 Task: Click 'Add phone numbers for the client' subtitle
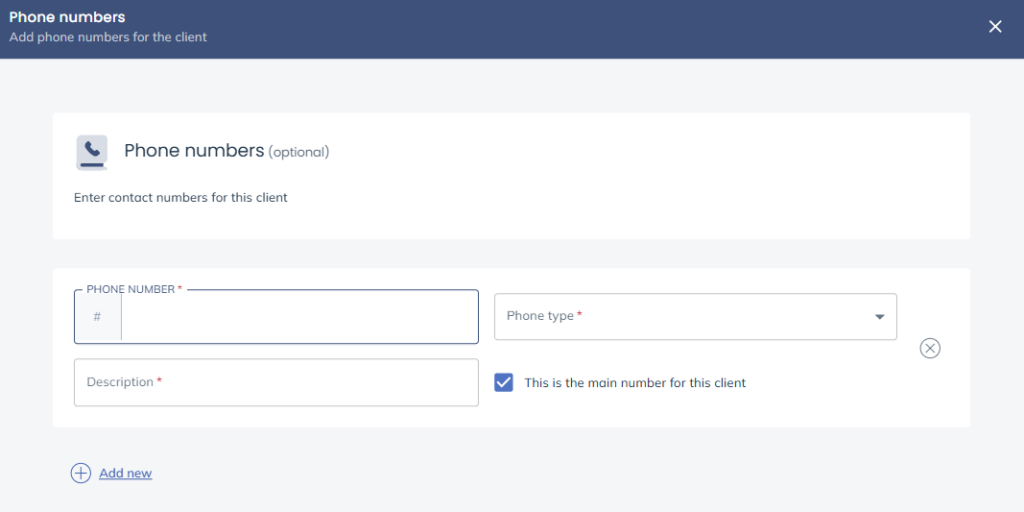[108, 37]
